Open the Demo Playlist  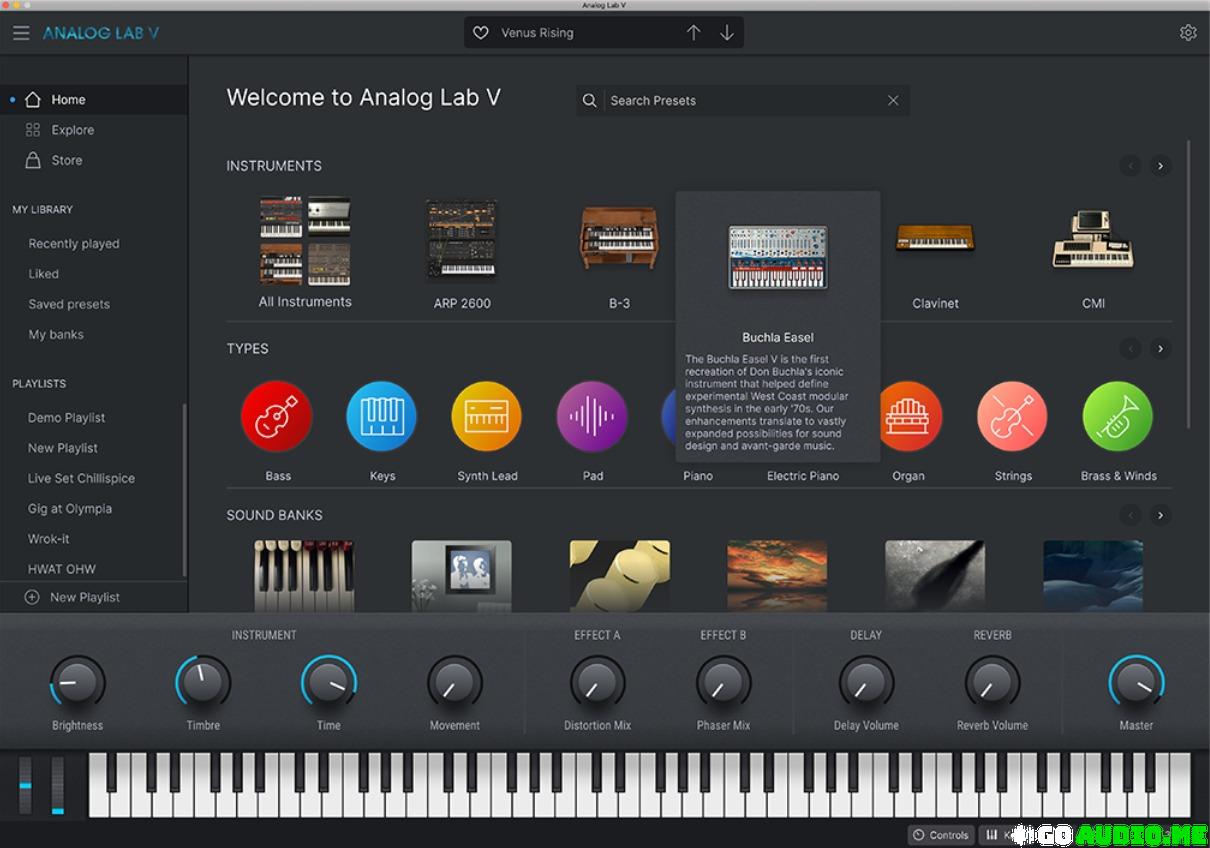coord(66,418)
